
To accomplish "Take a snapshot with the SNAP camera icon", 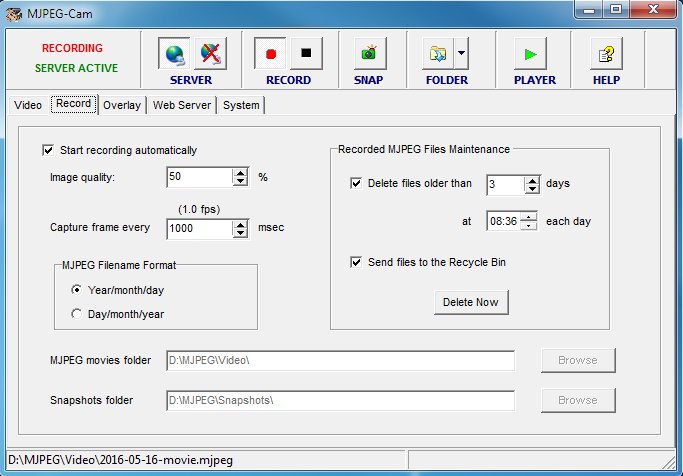I will (x=368, y=53).
